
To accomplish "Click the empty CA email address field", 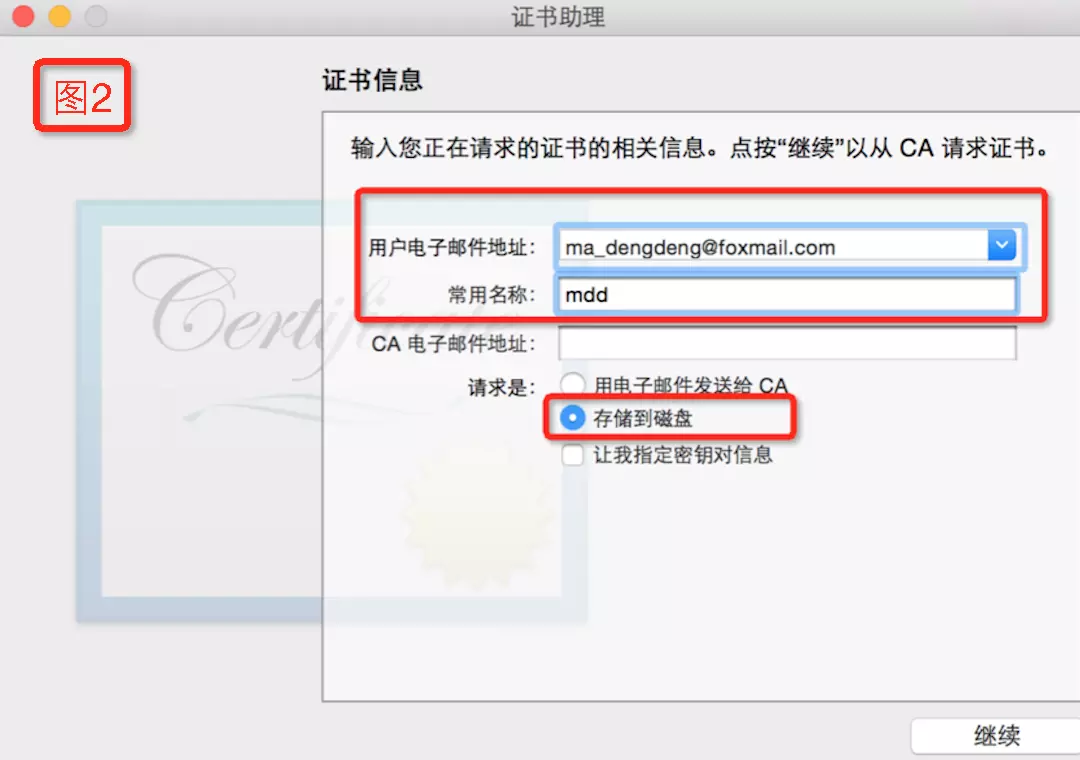I will coord(787,342).
